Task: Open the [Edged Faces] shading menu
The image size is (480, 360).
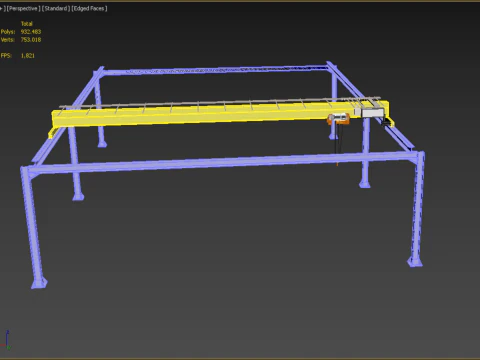Action: (89, 8)
